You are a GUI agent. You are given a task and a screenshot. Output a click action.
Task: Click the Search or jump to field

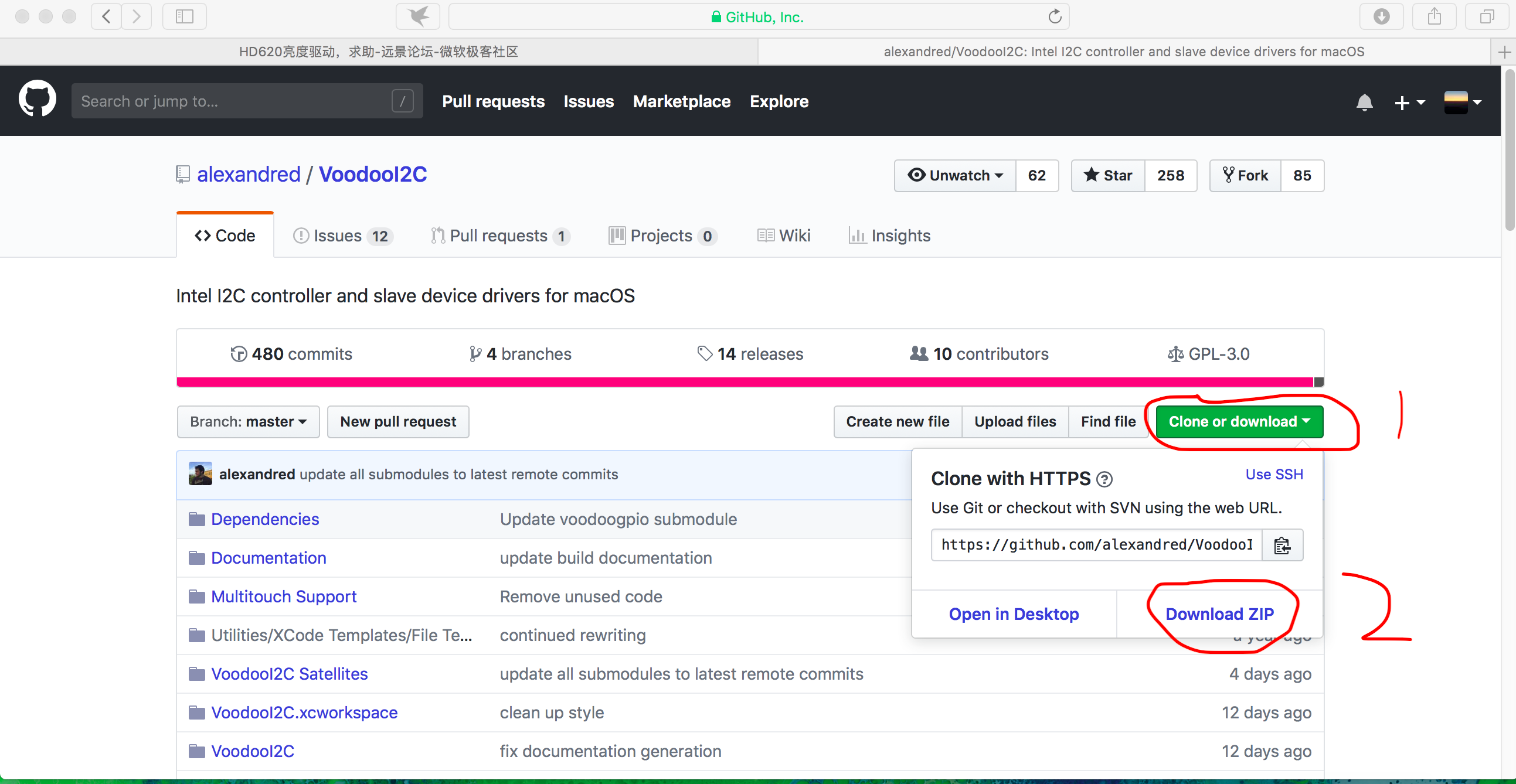(247, 101)
